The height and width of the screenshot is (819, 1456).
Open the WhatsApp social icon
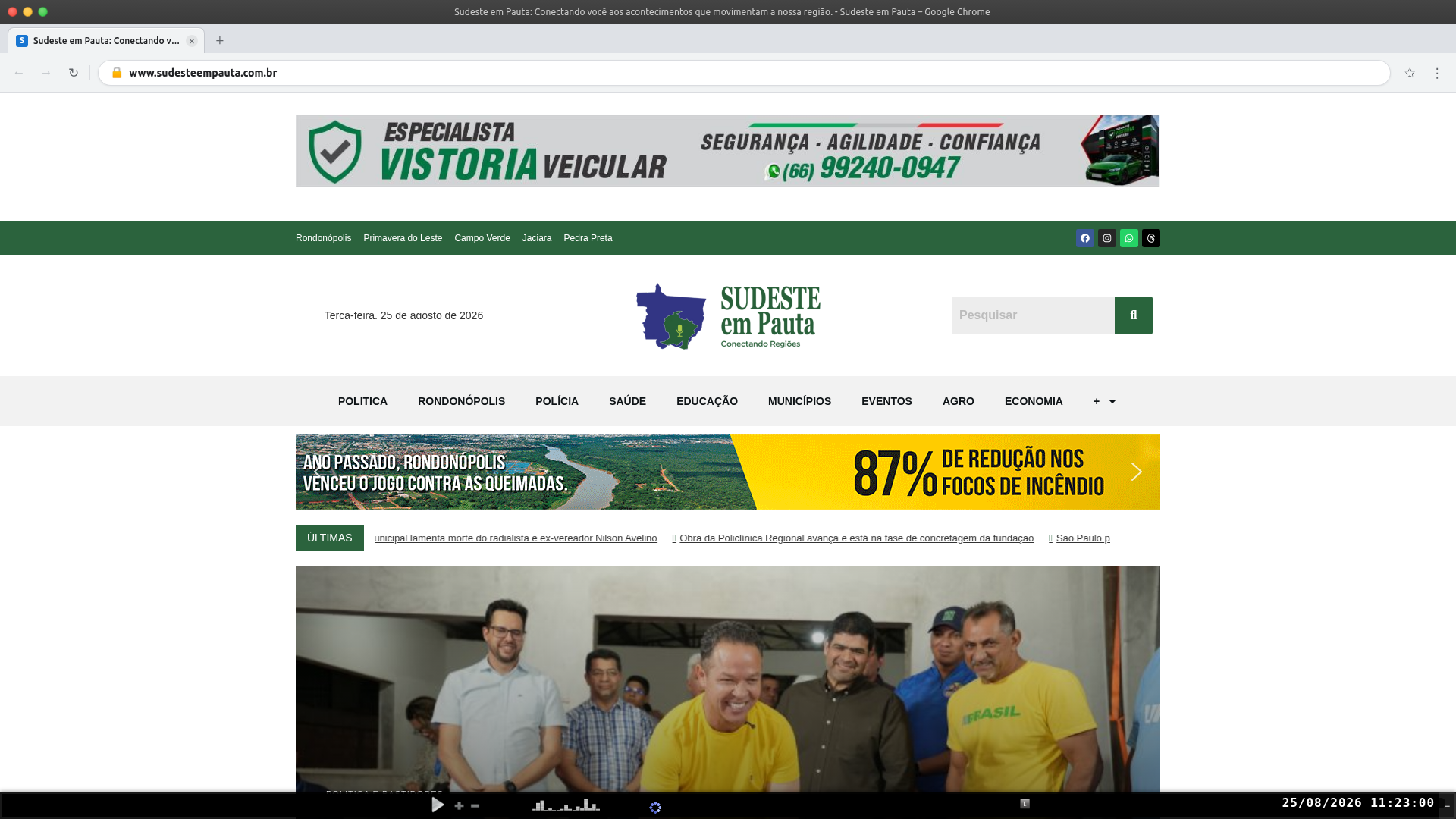[x=1129, y=238]
